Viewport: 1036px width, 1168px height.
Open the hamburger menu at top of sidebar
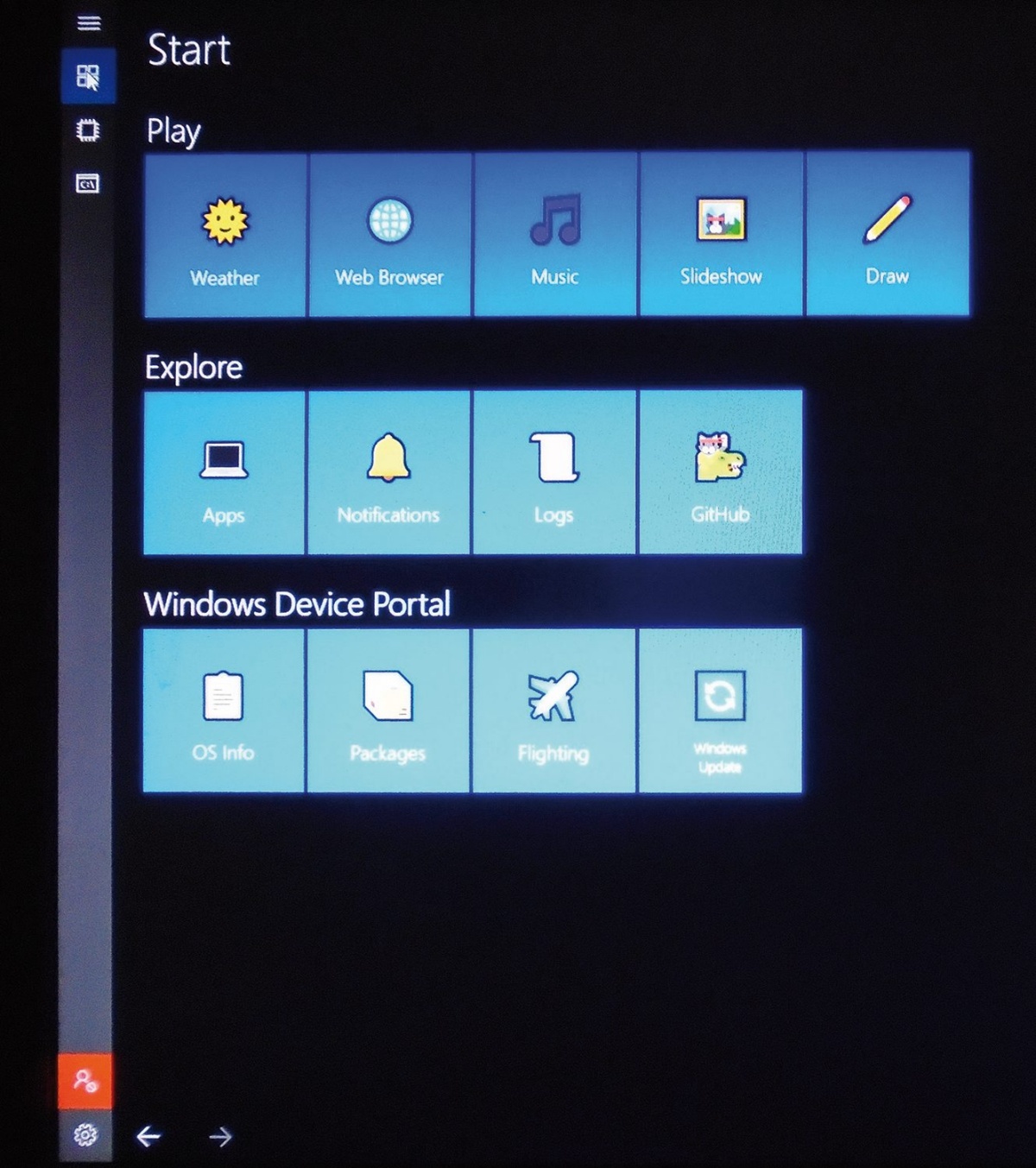[x=88, y=22]
